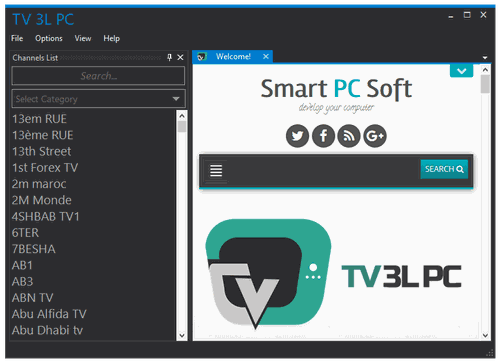Pin the Channels List panel
The image size is (500, 363).
[x=169, y=57]
